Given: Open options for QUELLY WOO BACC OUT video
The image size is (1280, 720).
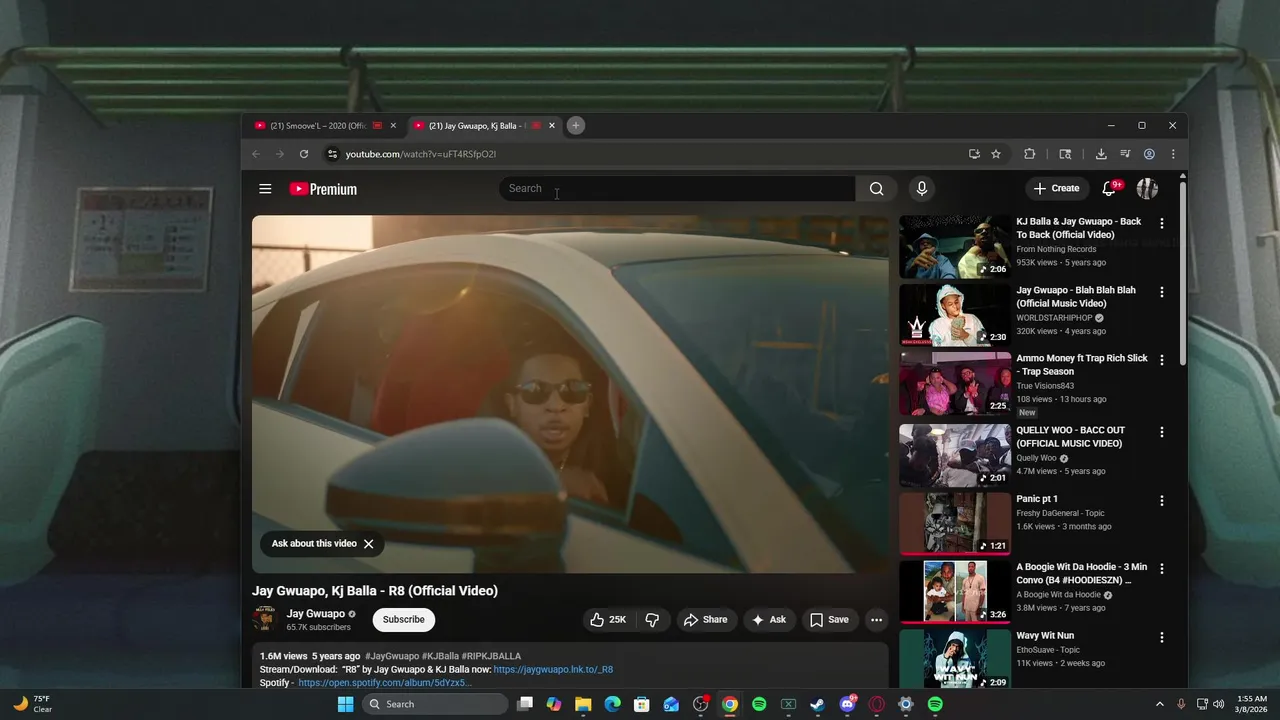Looking at the screenshot, I should 1162,432.
